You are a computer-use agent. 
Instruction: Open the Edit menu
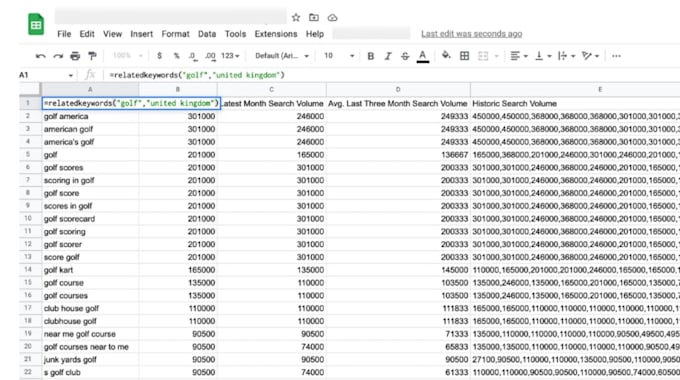(87, 34)
